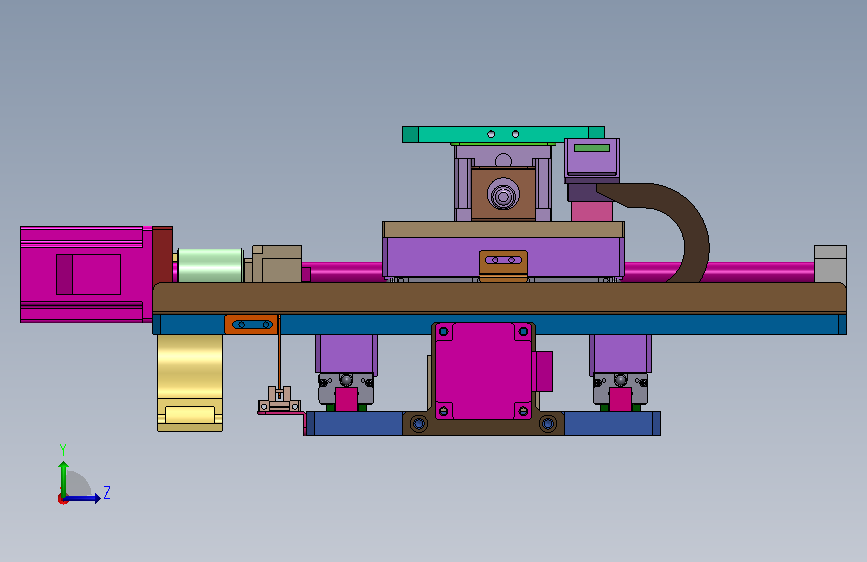The image size is (867, 562).
Task: Select the small sensor below the orange bracket
Action: tap(279, 400)
